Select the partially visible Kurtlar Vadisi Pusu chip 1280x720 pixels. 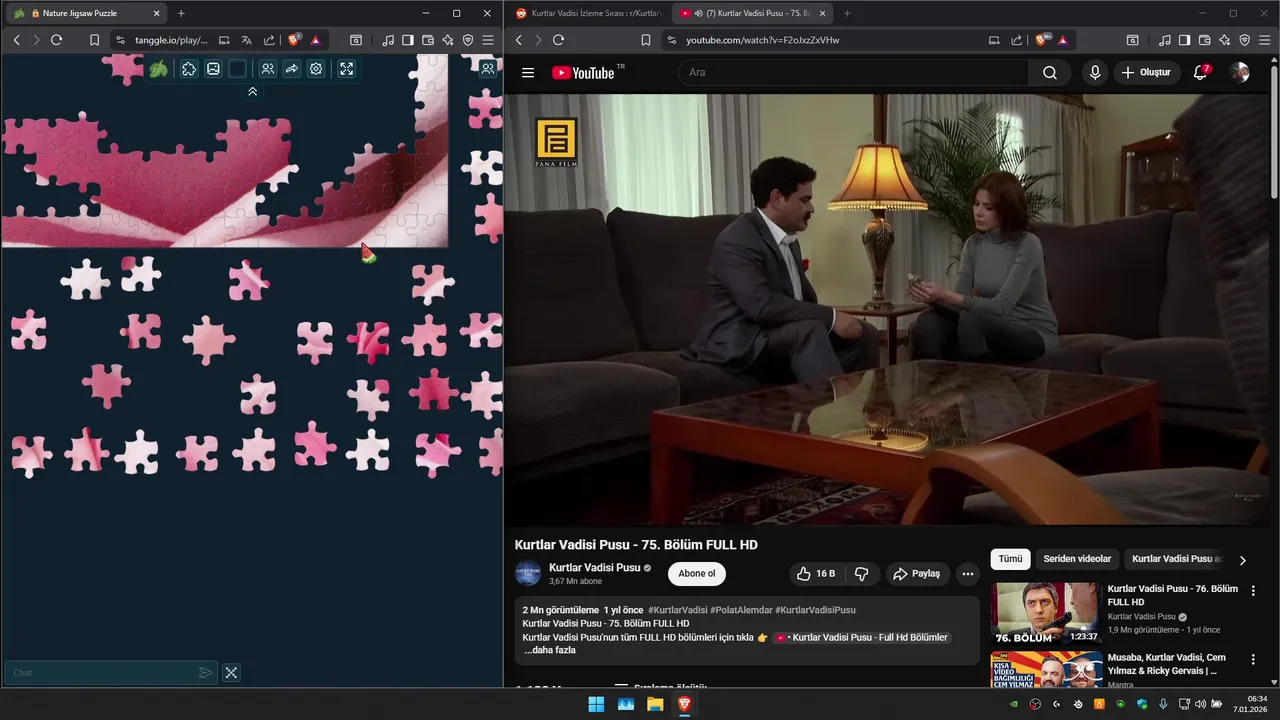[x=1177, y=559]
